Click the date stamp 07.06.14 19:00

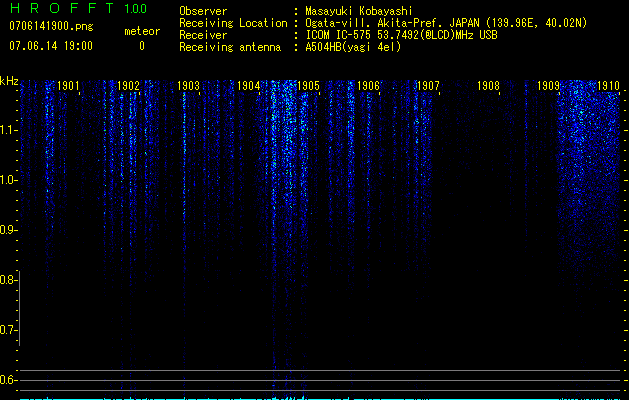[51, 46]
